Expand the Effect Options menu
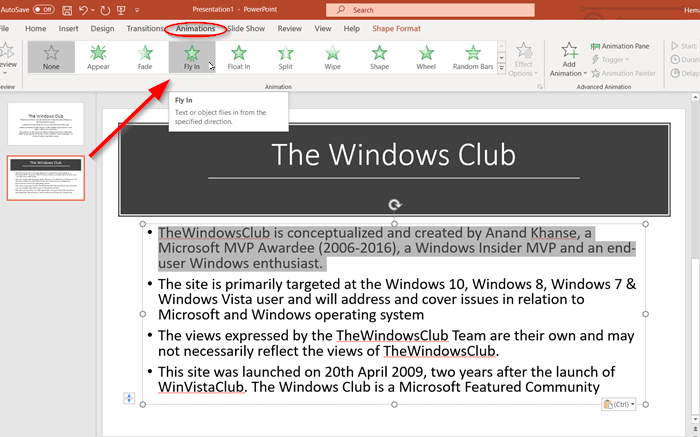Viewport: 700px width, 437px height. (x=523, y=60)
